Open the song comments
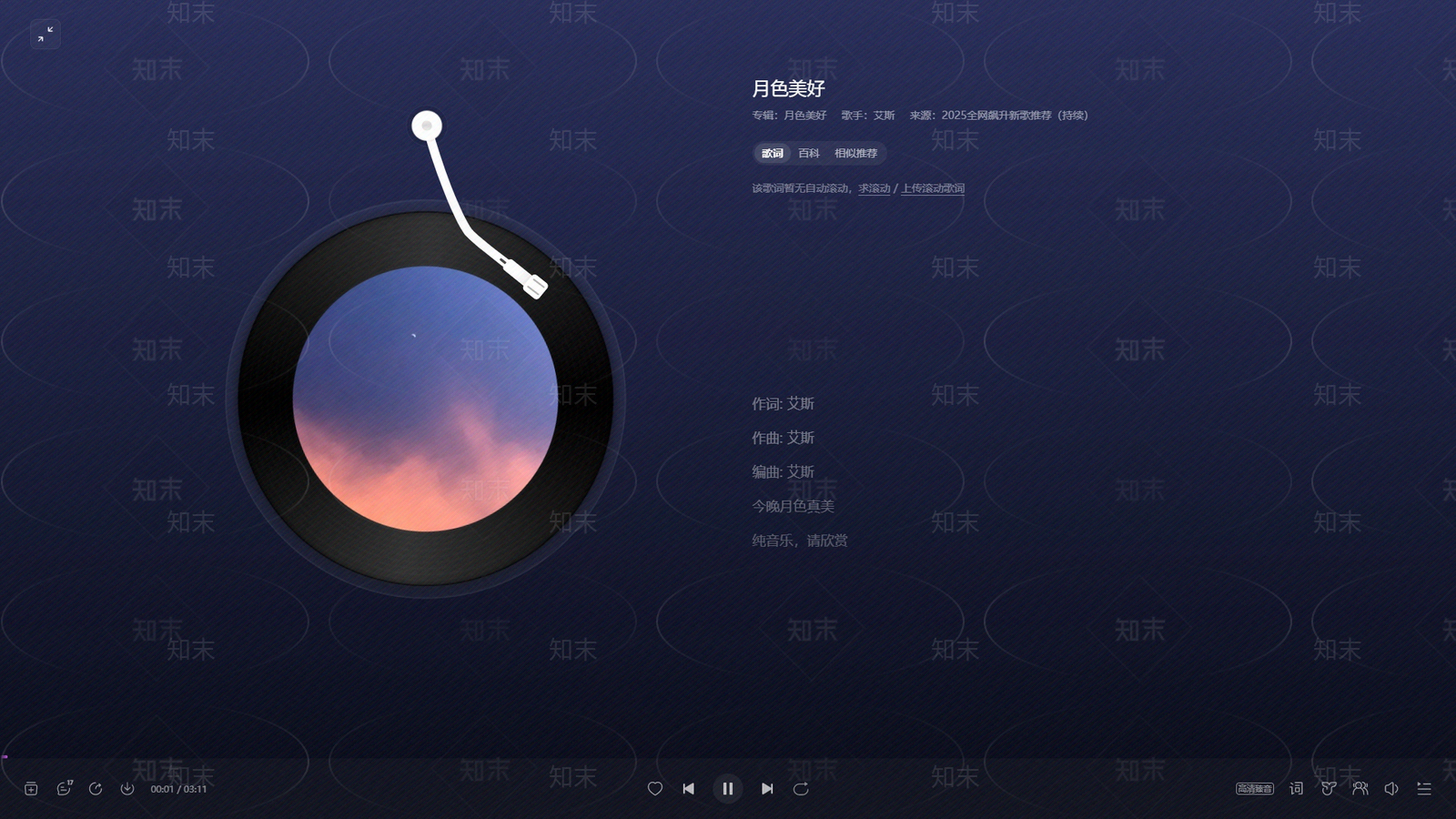This screenshot has height=819, width=1456. pos(64,789)
